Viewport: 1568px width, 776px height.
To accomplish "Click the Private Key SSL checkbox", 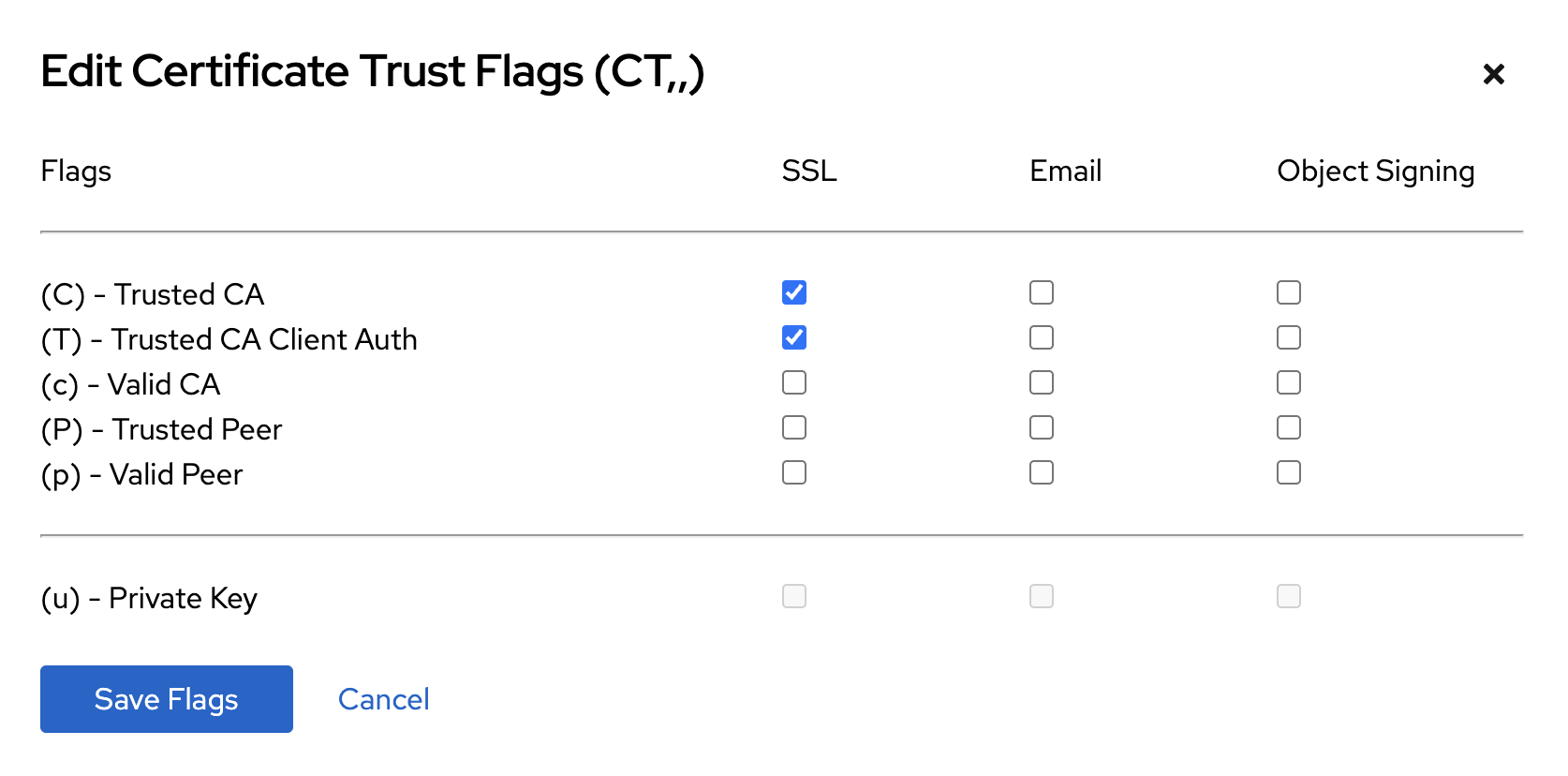I will coord(794,596).
